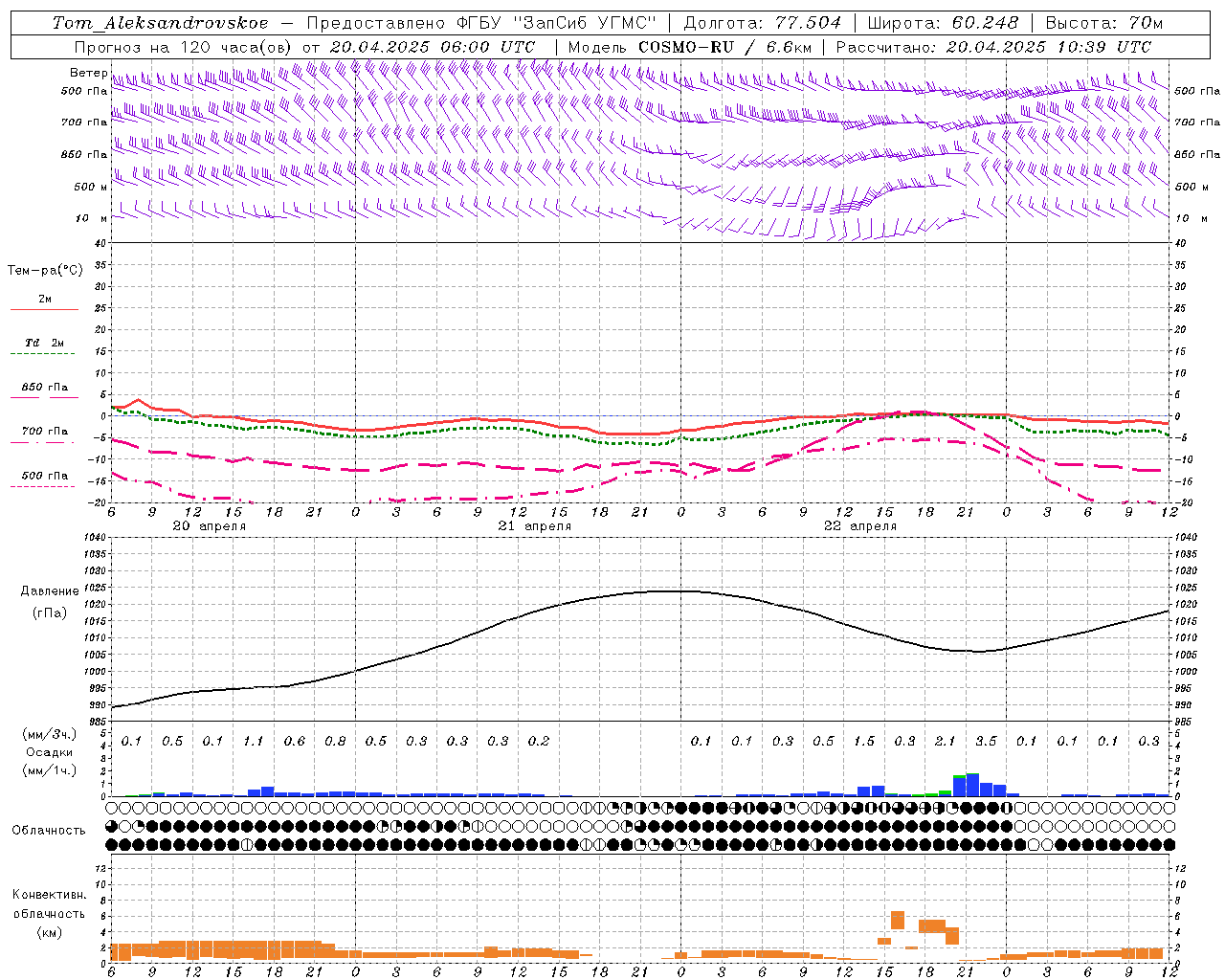
Task: Click the 0.6 precipitation value
Action: [x=294, y=742]
